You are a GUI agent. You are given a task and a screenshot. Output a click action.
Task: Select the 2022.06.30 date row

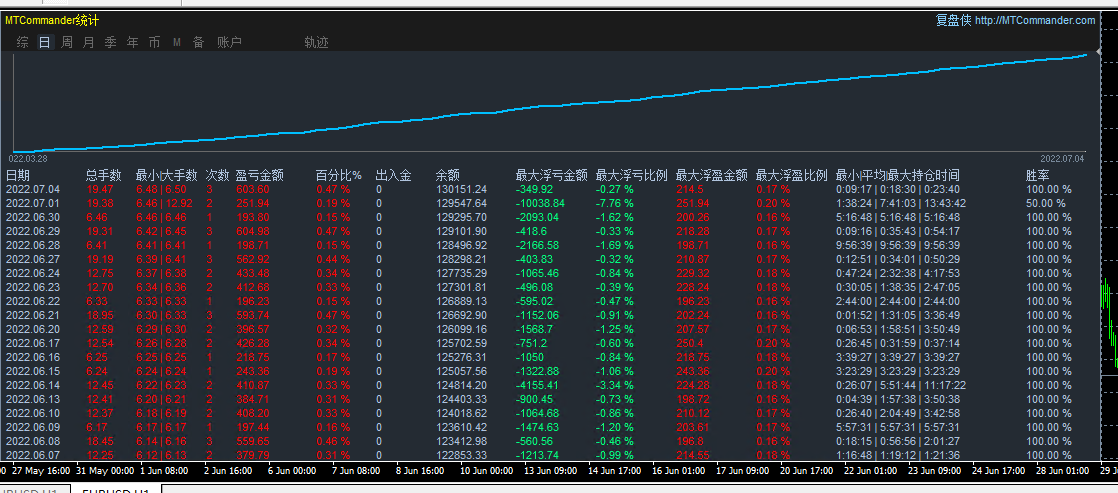point(33,217)
